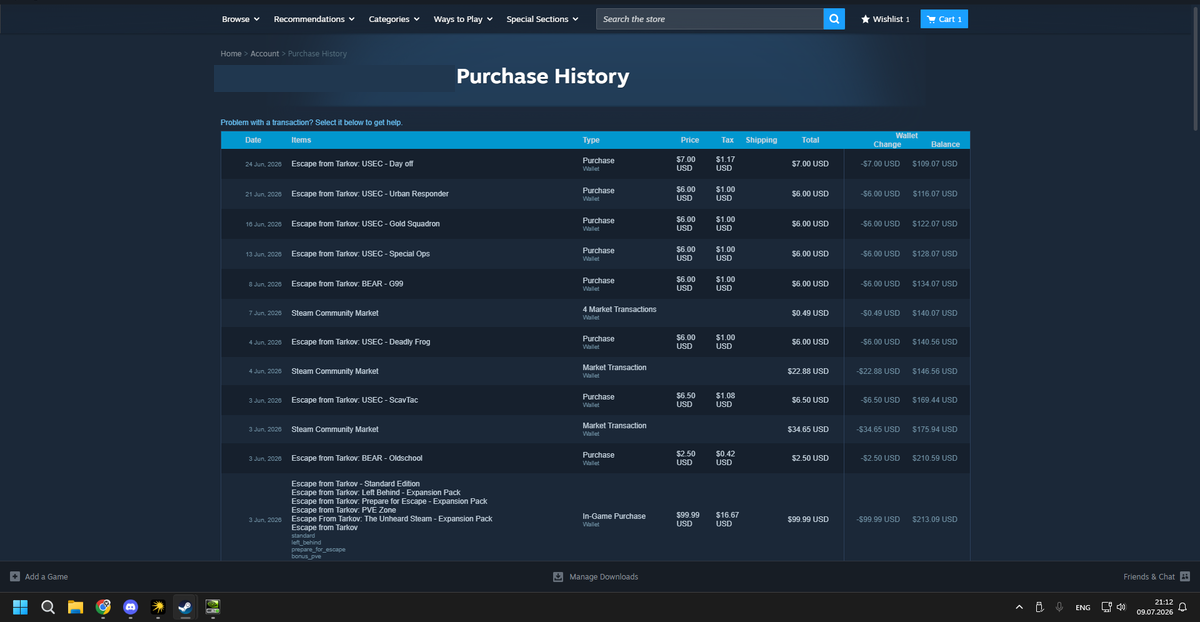Click the '4 Market Transactions' type cell
This screenshot has width=1200, height=622.
coord(619,313)
